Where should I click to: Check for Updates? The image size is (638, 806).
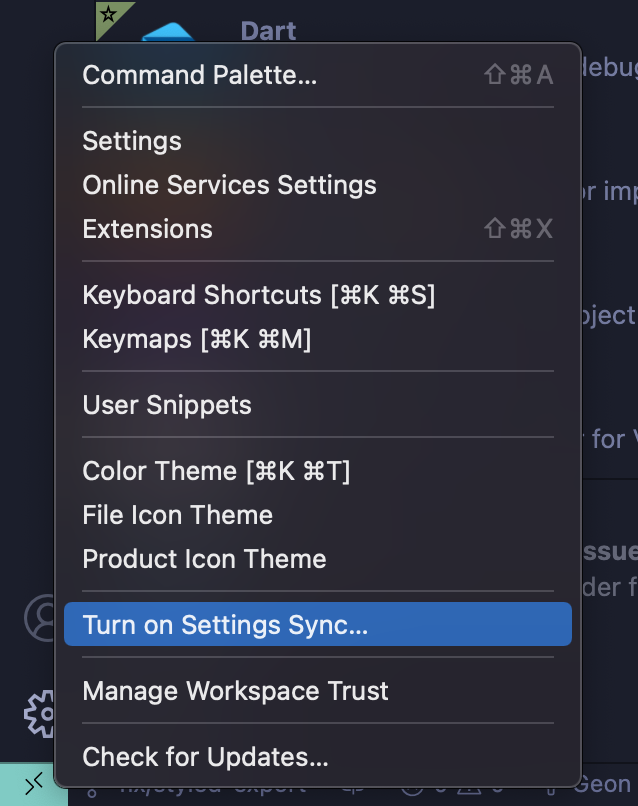[x=318, y=757]
